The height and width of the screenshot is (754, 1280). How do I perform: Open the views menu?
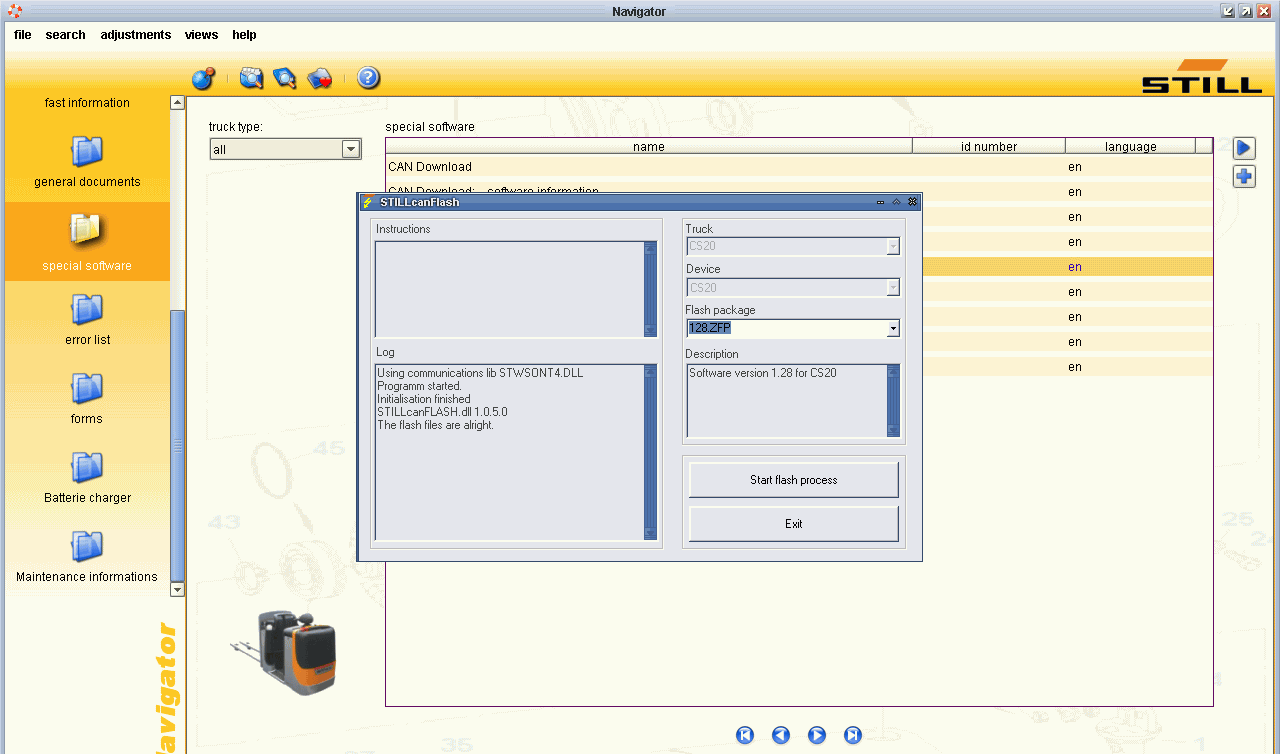click(x=201, y=35)
